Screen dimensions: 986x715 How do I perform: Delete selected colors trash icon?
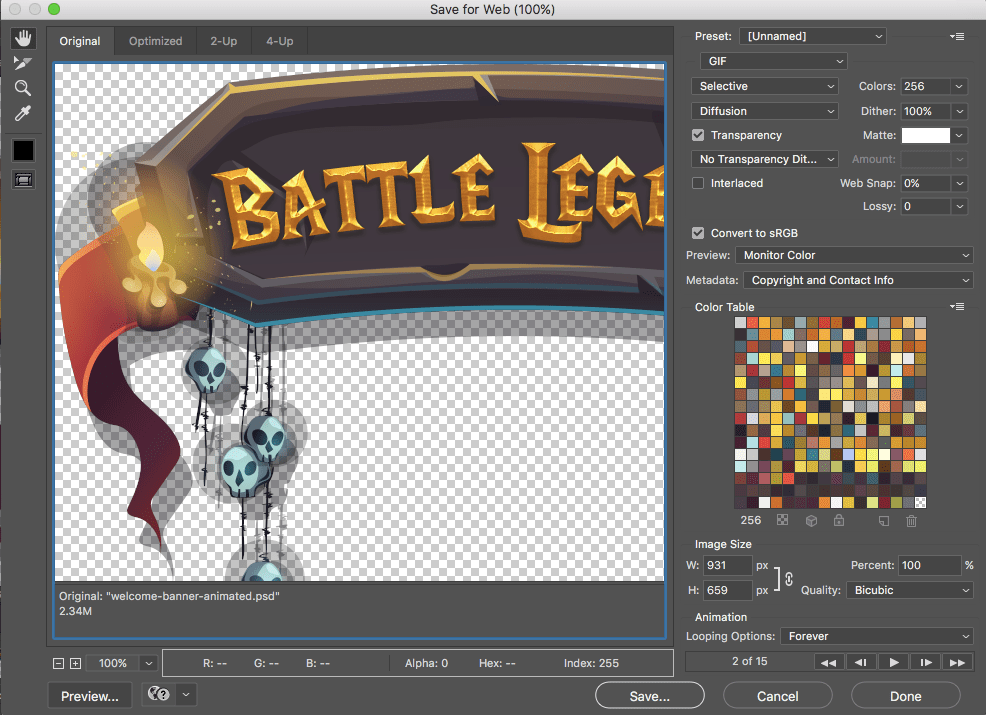click(912, 521)
